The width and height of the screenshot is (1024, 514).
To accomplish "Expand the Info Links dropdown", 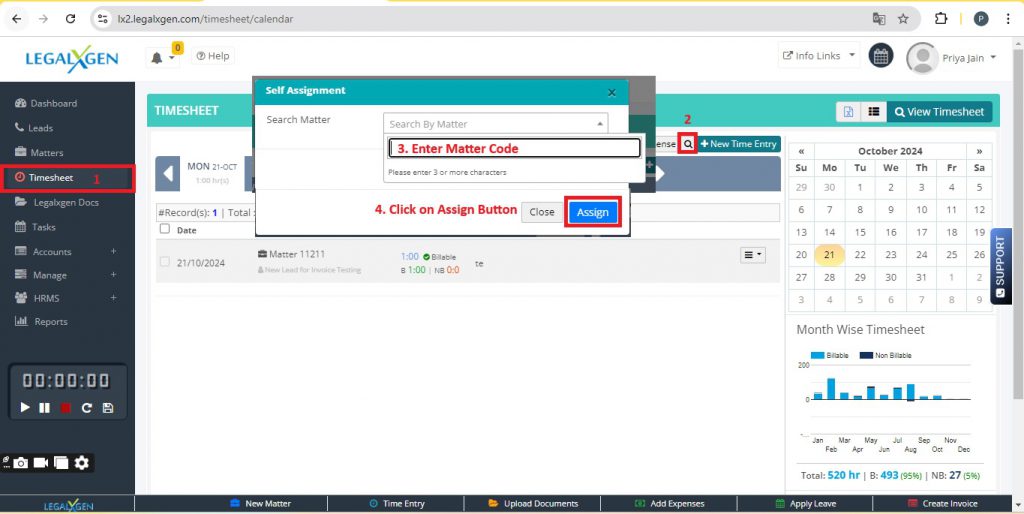I will pyautogui.click(x=819, y=56).
